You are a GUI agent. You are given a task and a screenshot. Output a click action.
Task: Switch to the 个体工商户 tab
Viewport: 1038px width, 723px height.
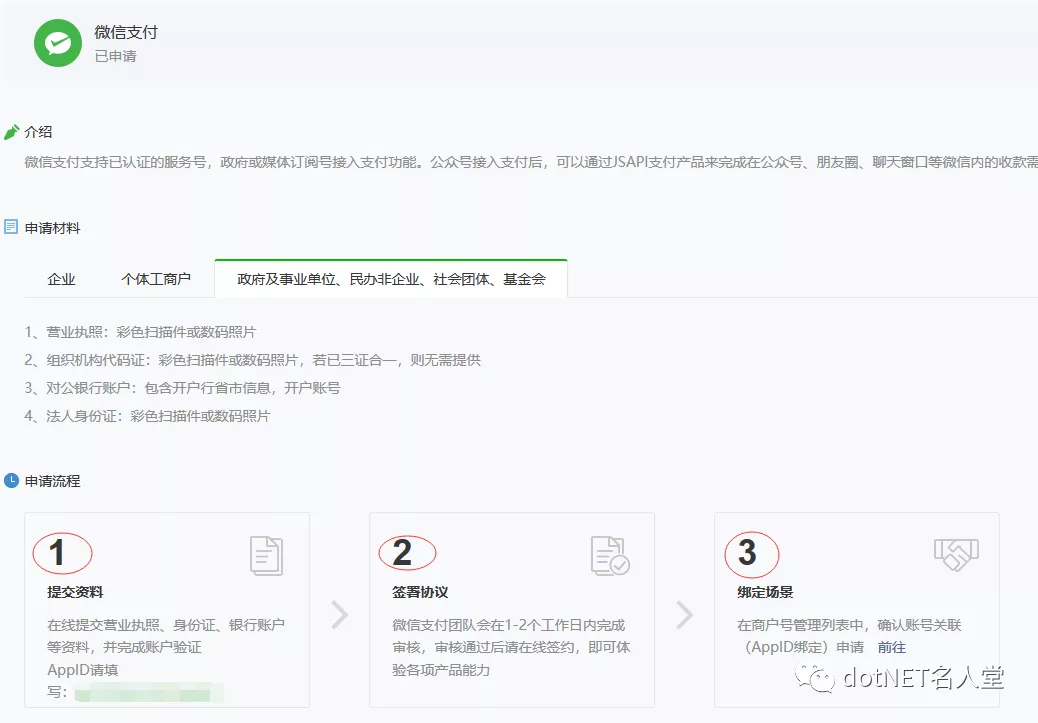pos(156,279)
